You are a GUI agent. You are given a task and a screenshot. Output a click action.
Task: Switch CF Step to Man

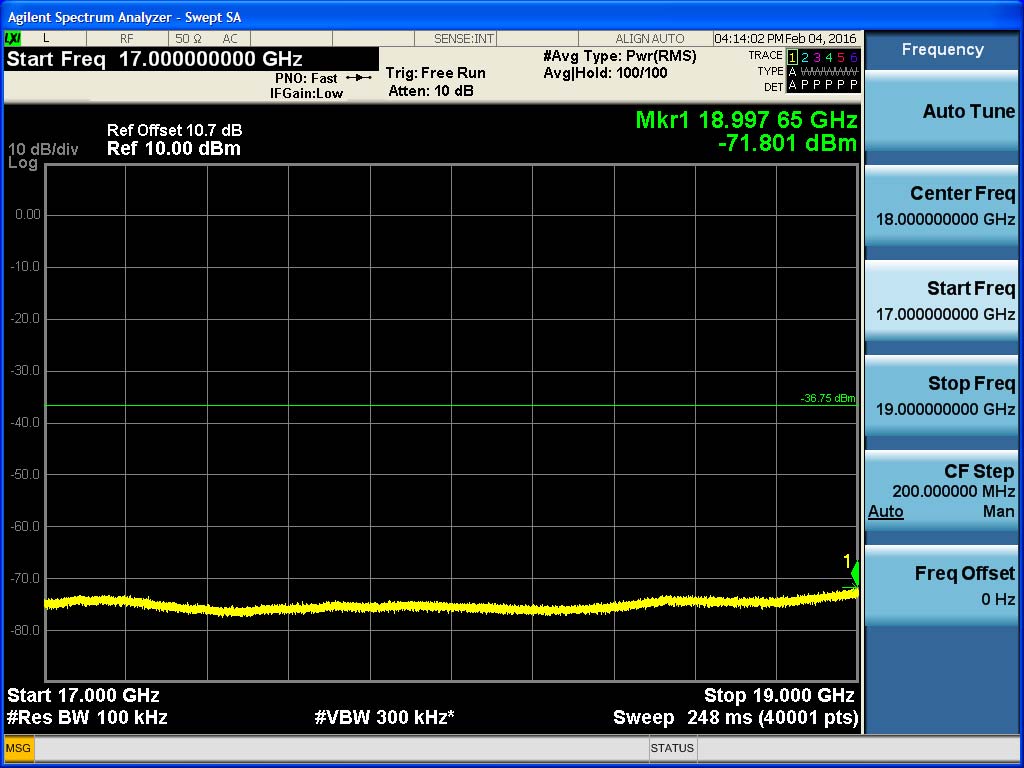(x=999, y=511)
